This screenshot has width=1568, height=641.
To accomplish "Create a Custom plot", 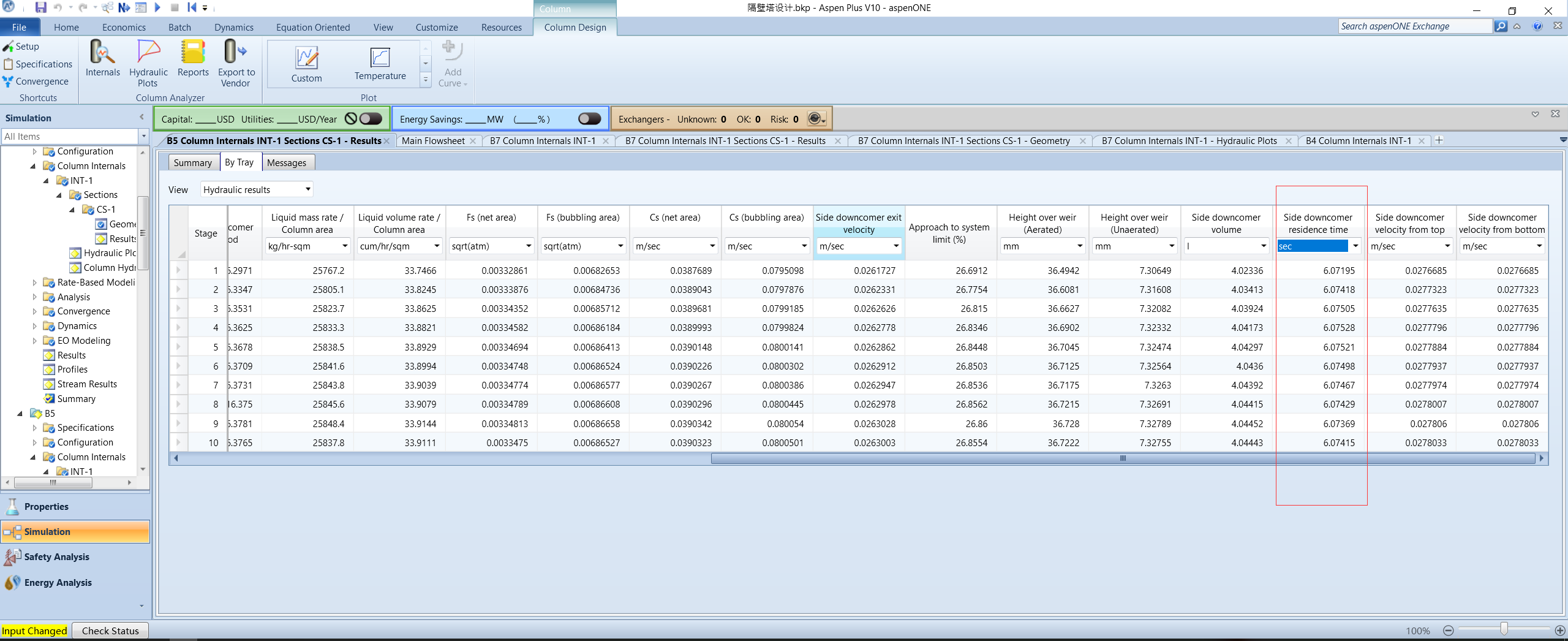I will pyautogui.click(x=306, y=64).
